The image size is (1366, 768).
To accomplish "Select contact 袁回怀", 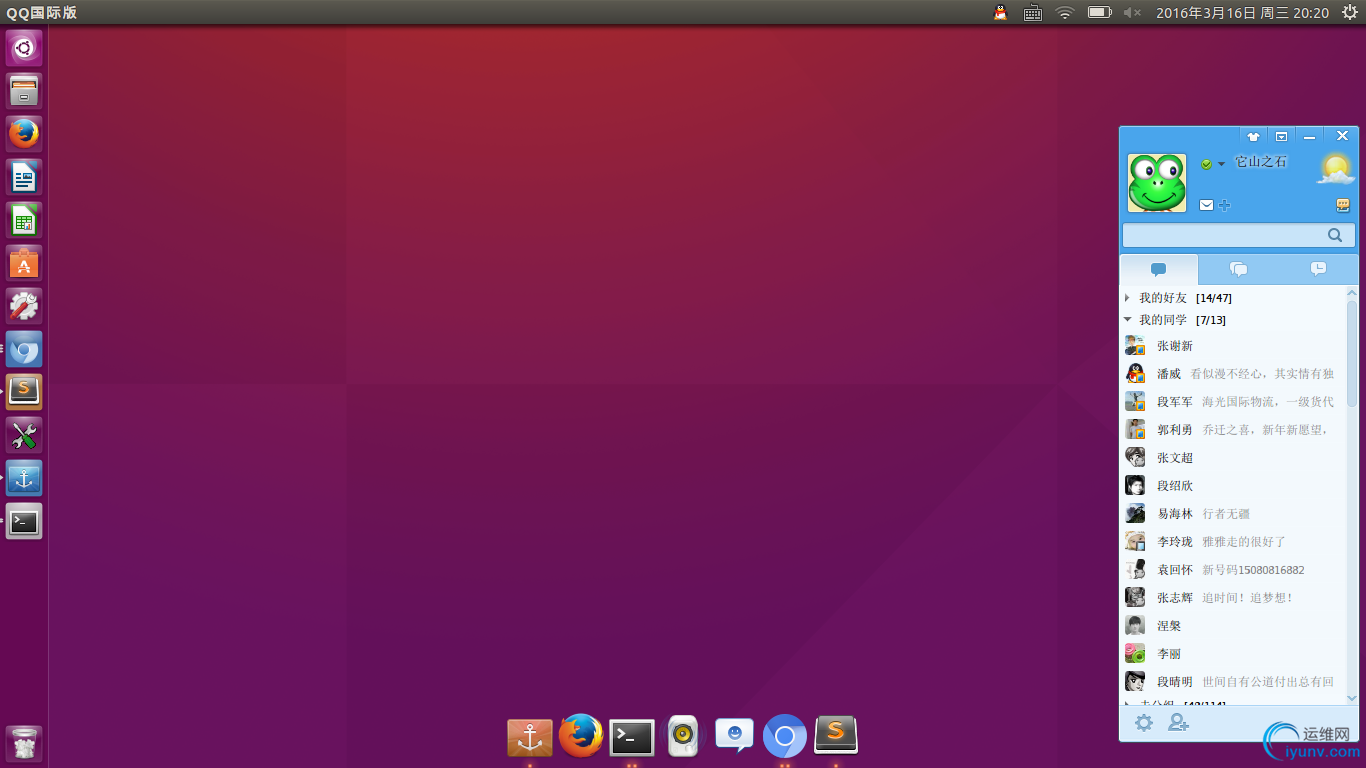I will [1233, 570].
